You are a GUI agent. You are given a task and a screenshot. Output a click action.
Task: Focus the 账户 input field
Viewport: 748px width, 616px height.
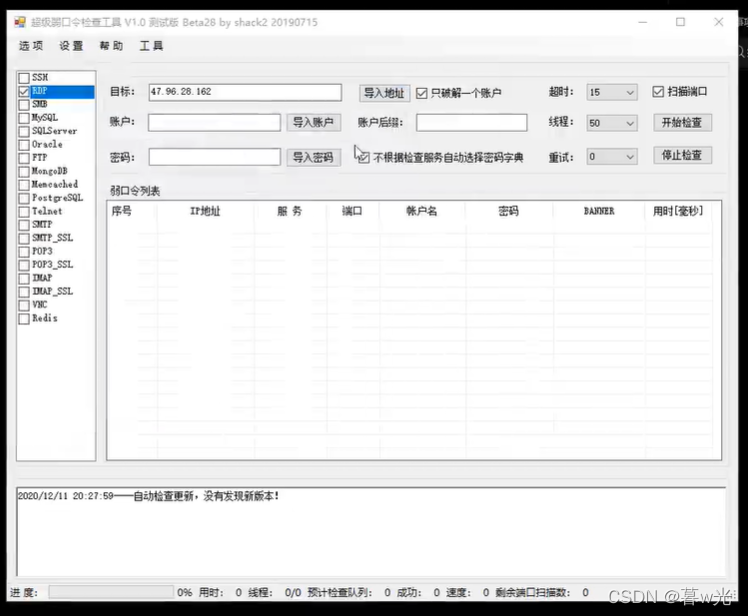(214, 123)
